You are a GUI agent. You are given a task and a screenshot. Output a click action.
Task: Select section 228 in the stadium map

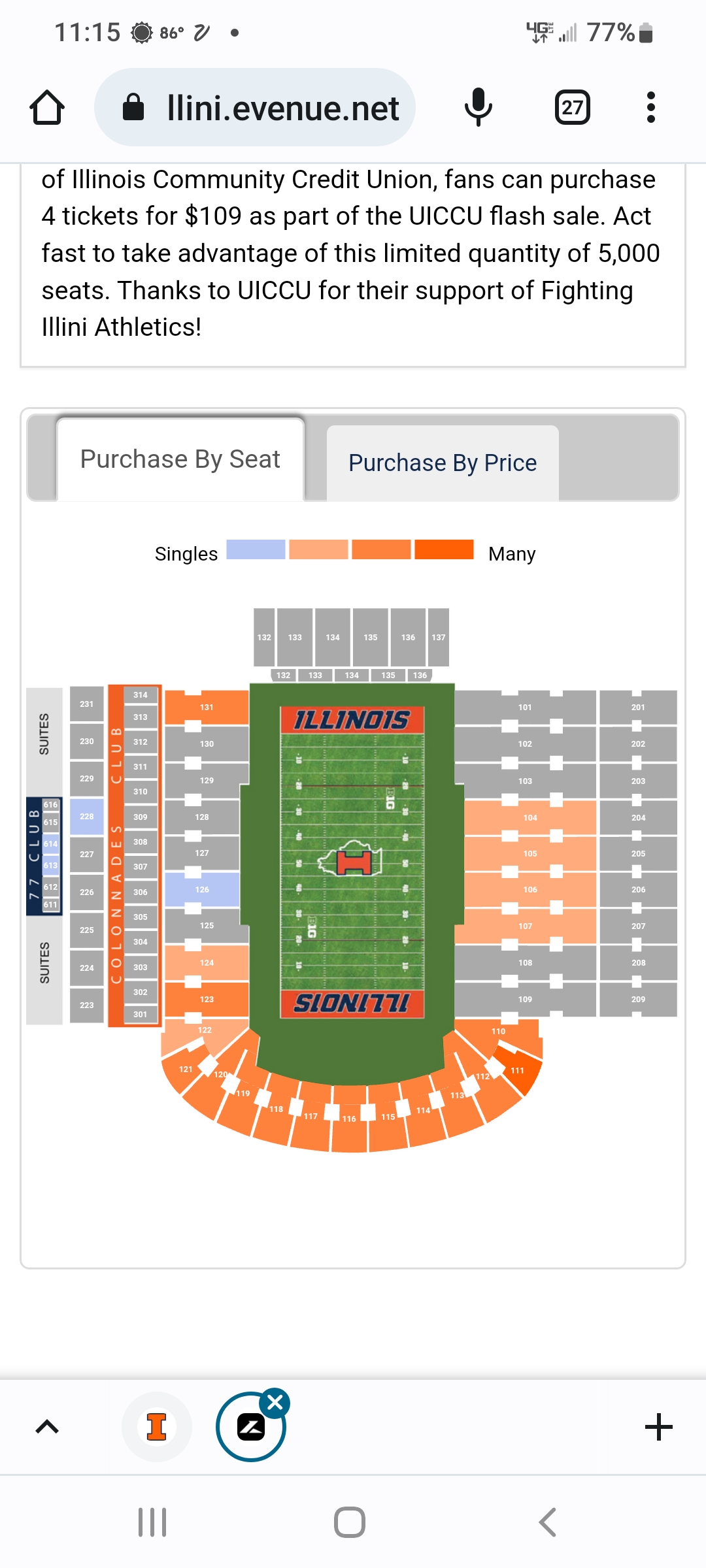(87, 817)
